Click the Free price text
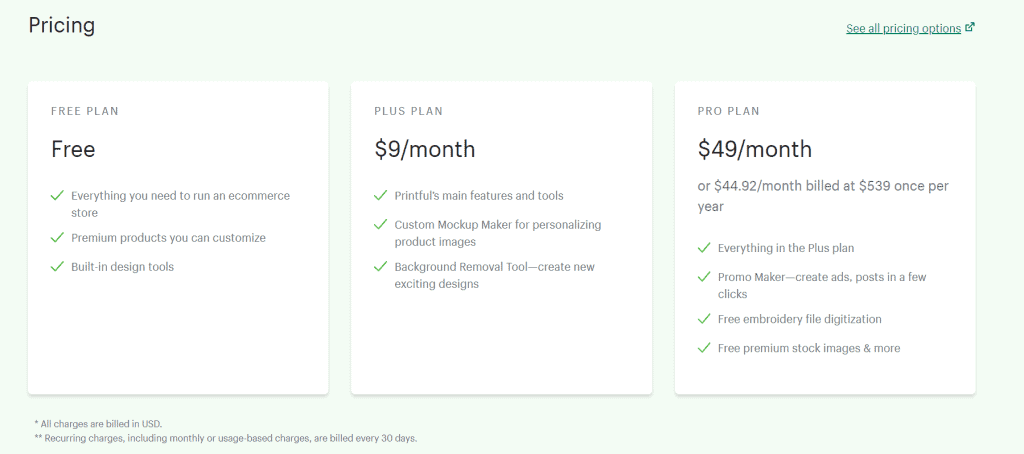The height and width of the screenshot is (454, 1024). 73,150
